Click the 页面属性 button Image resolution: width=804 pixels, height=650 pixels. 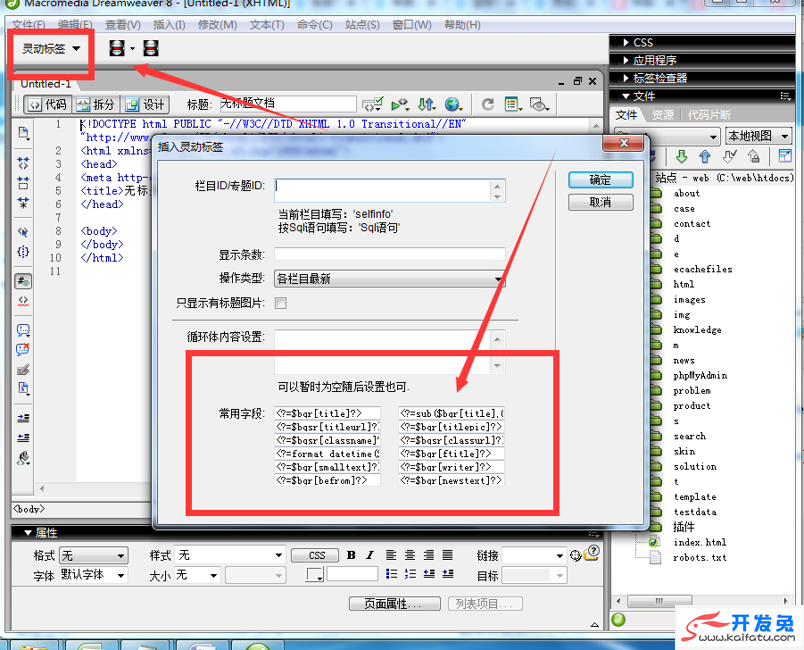click(x=394, y=604)
